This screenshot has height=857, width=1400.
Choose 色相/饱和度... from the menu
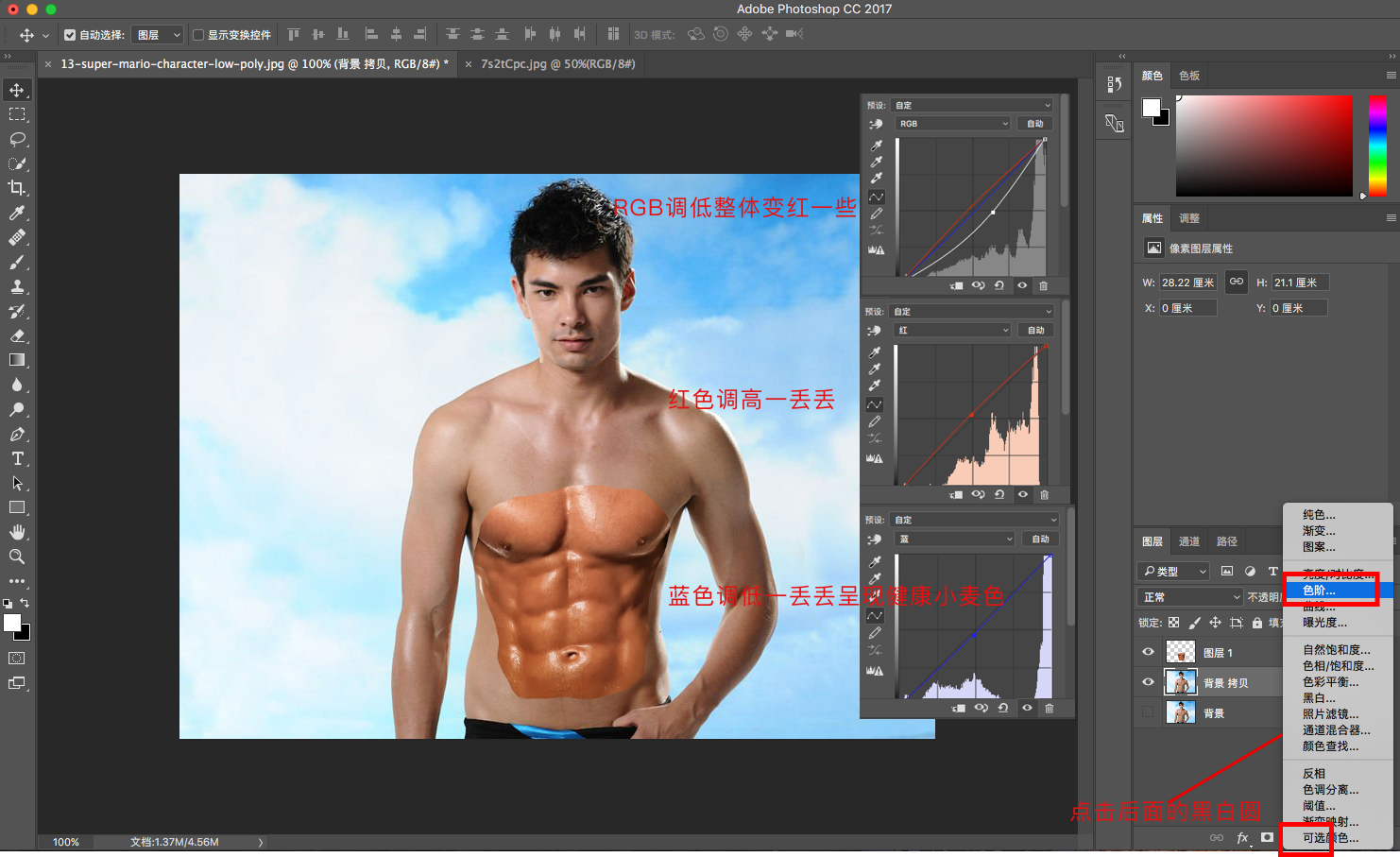click(x=1338, y=666)
